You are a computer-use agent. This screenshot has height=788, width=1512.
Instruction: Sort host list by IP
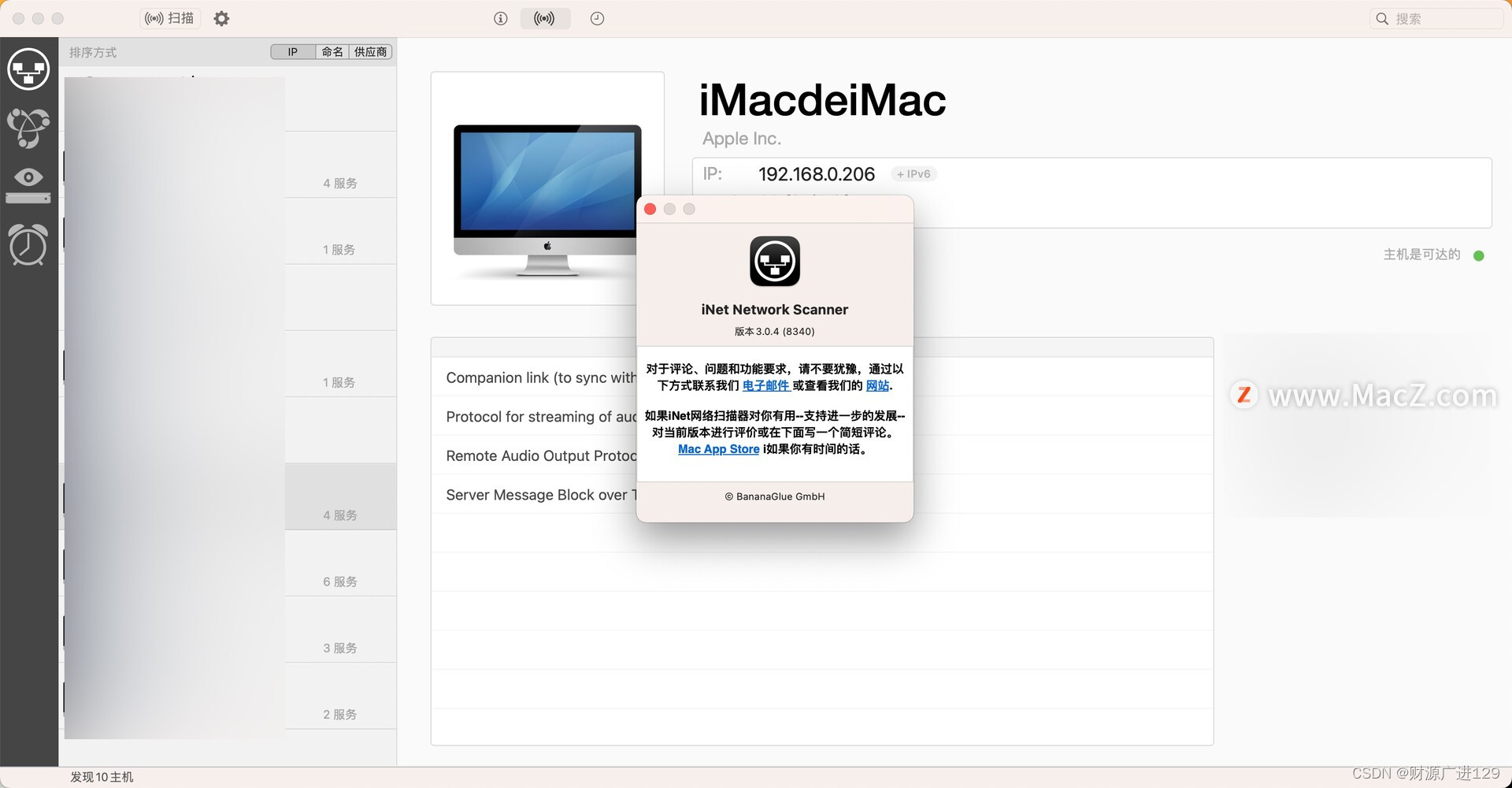coord(292,52)
